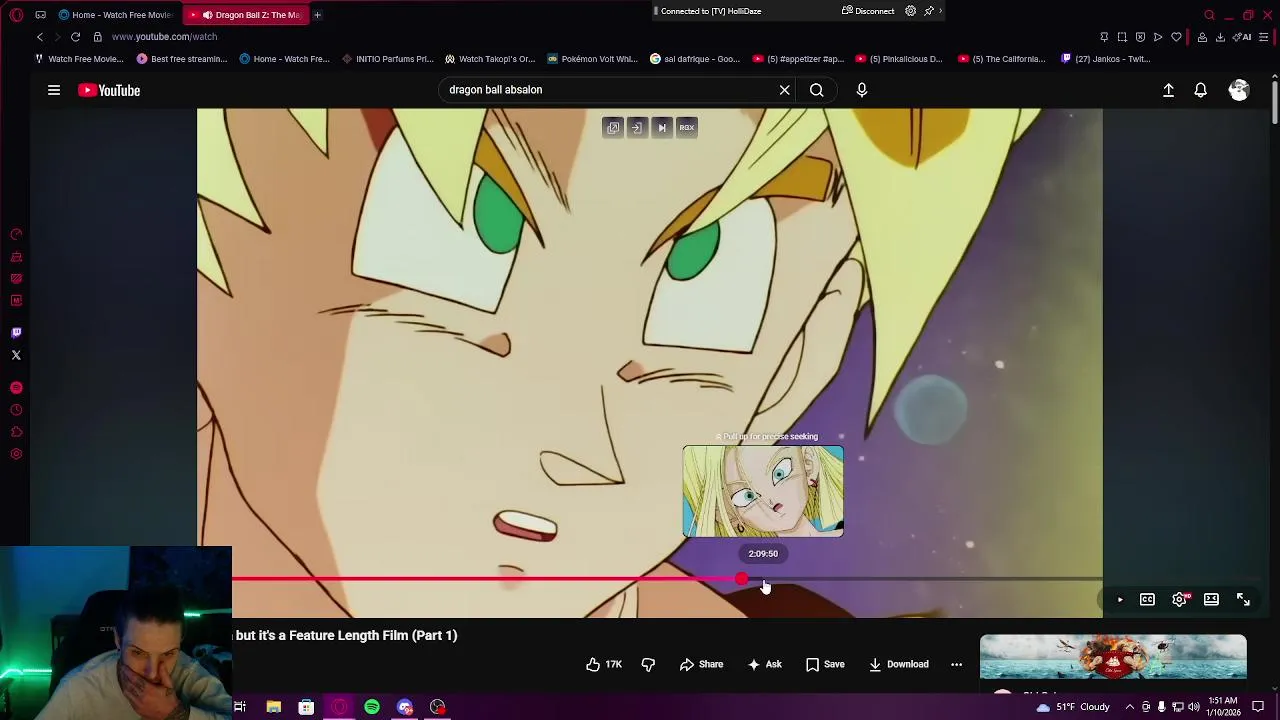Open YouTube notifications bell
1280x720 pixels.
[1201, 90]
